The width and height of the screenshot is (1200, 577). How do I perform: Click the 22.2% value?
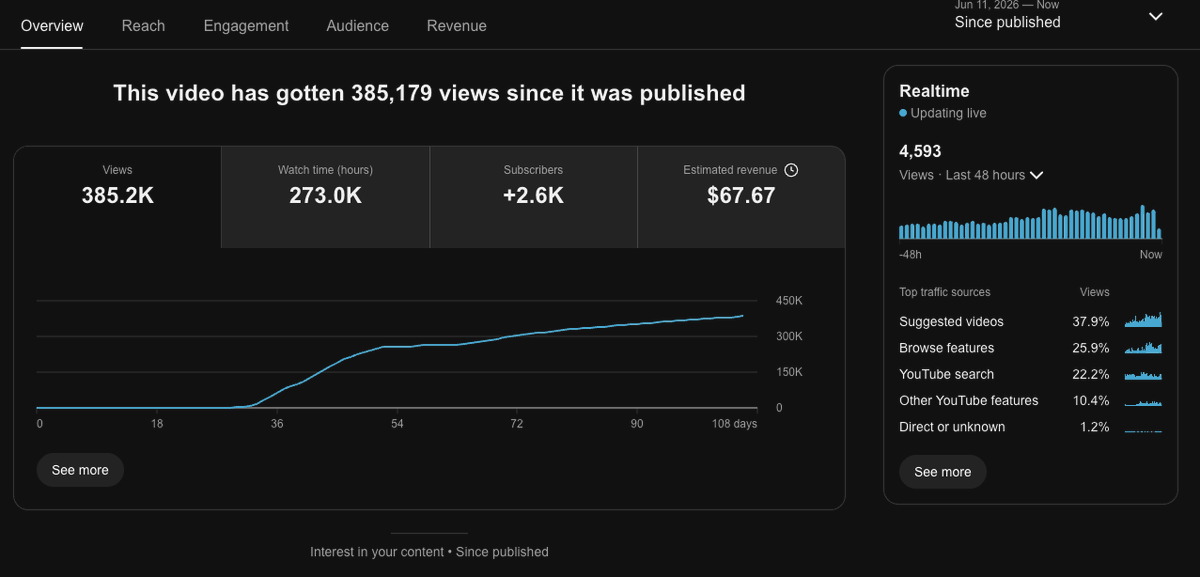[x=1090, y=374]
